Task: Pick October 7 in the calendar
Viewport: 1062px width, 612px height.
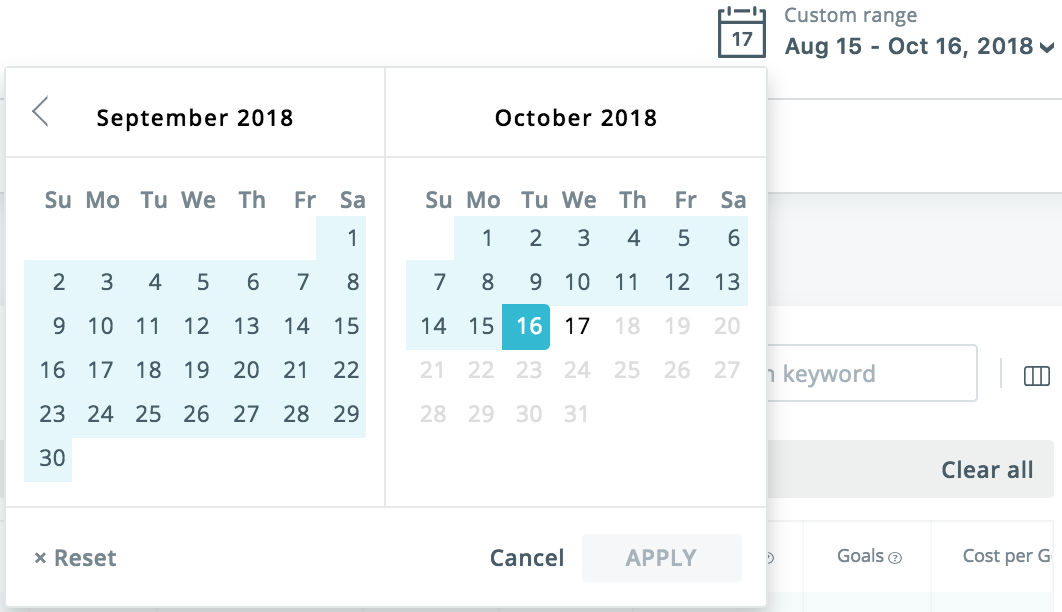Action: (438, 282)
